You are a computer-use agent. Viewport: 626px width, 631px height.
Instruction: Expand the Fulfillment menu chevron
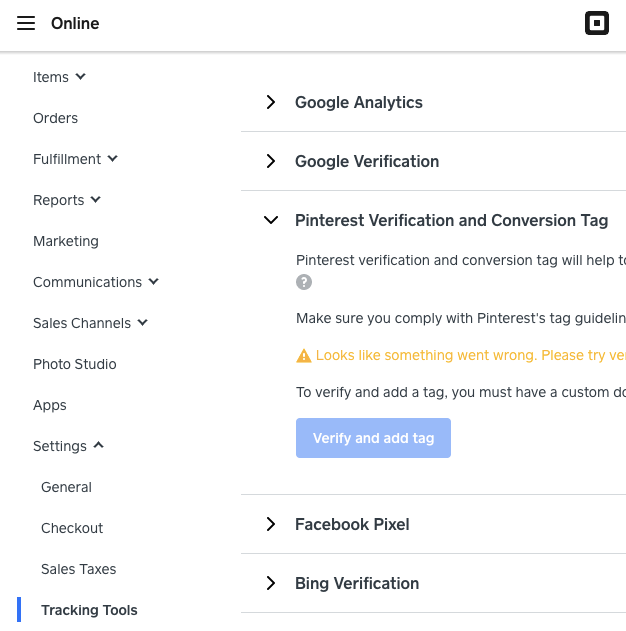(x=113, y=159)
